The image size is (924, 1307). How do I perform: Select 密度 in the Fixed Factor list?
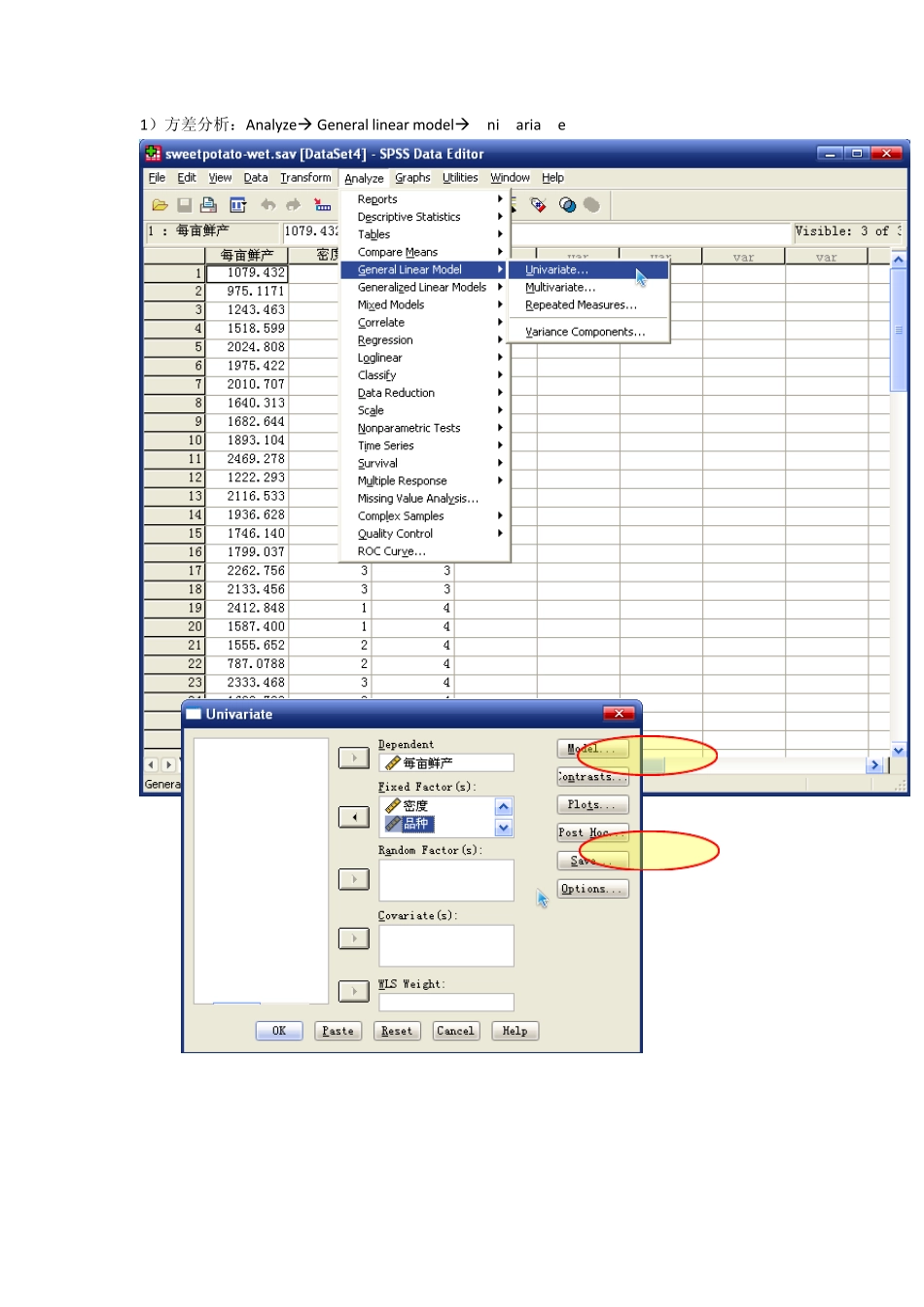(407, 806)
